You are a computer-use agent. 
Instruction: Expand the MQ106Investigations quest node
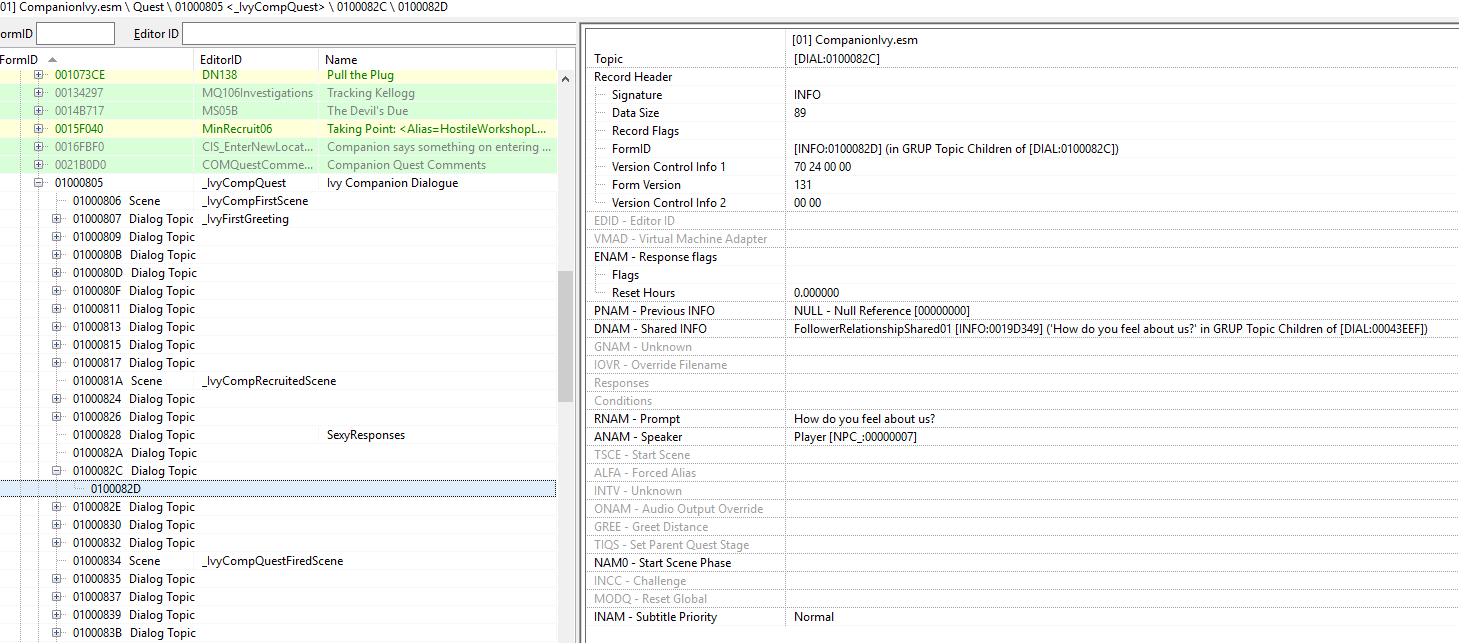pyautogui.click(x=39, y=93)
